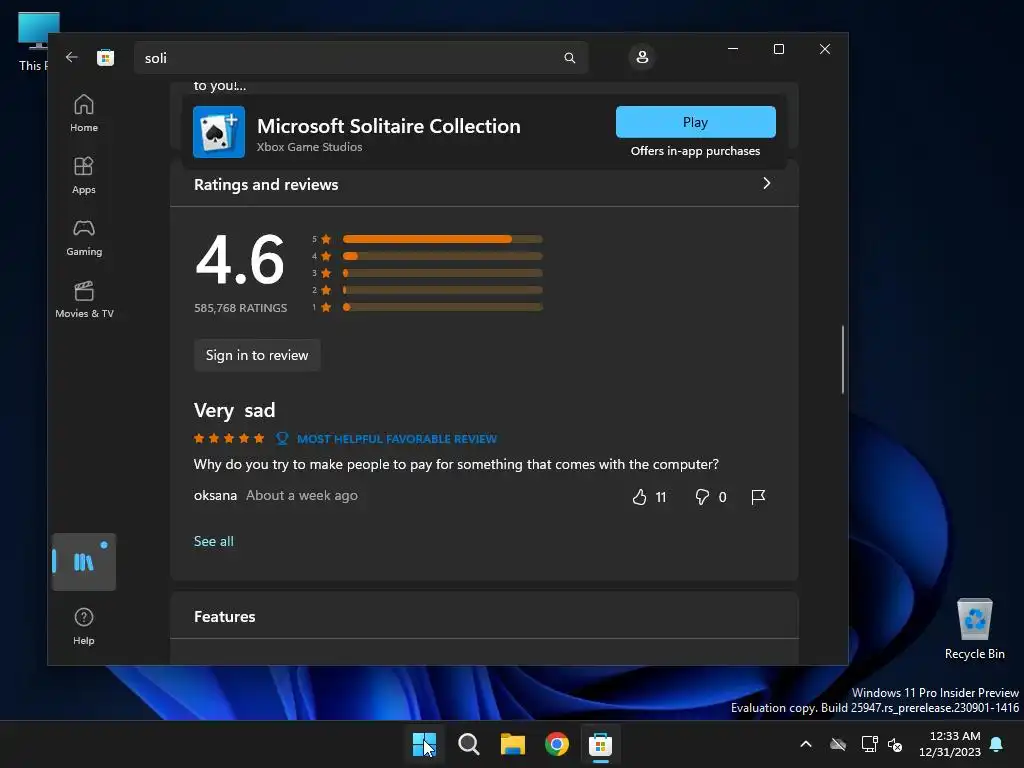
Task: Click Xbox Game Studios publisher text
Action: [309, 147]
